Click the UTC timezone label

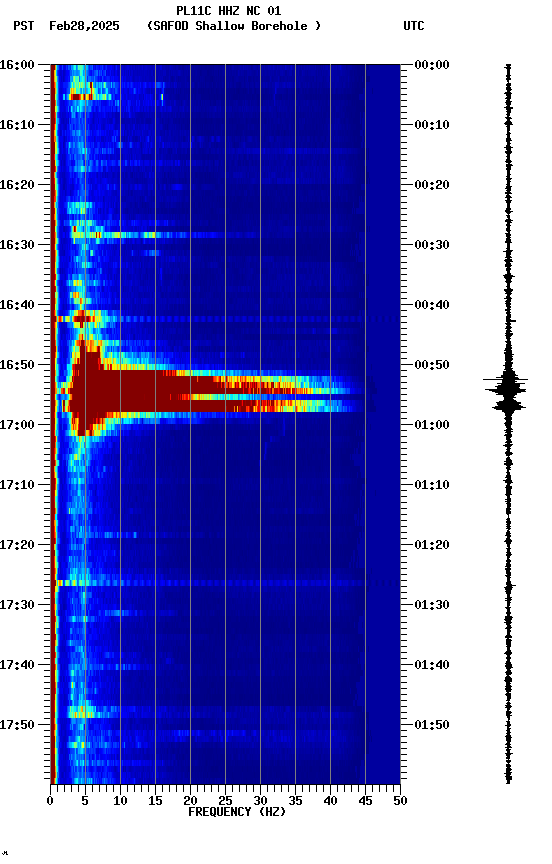[x=414, y=26]
